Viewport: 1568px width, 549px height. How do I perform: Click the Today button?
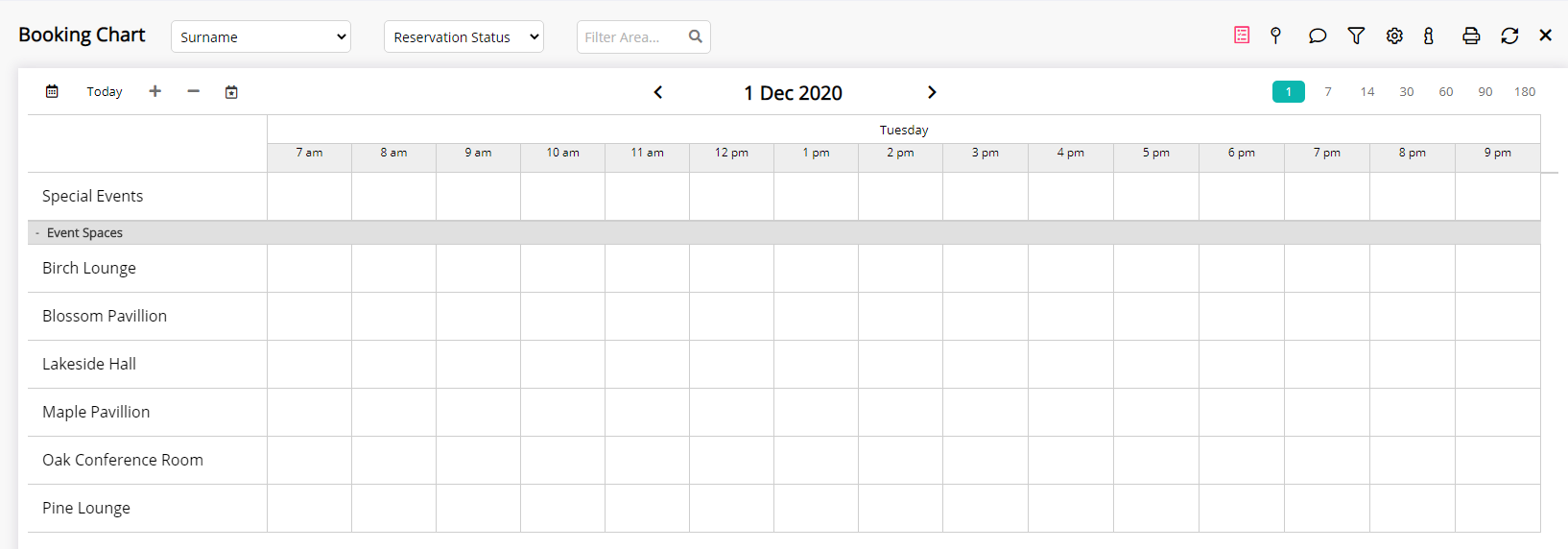pos(105,92)
